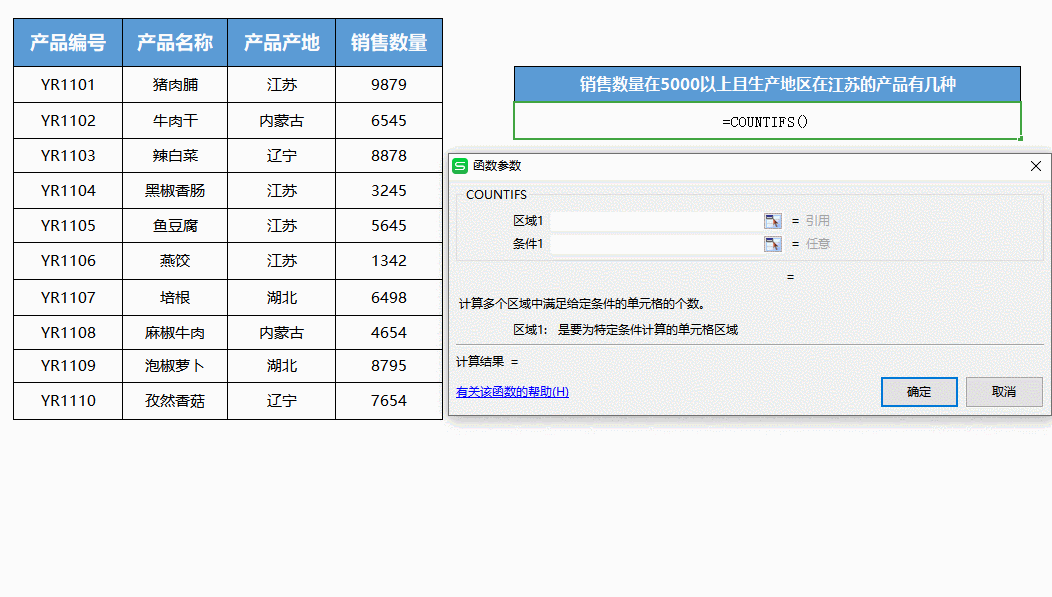Image resolution: width=1052 pixels, height=597 pixels.
Task: Select cell YR1102
Action: point(68,121)
